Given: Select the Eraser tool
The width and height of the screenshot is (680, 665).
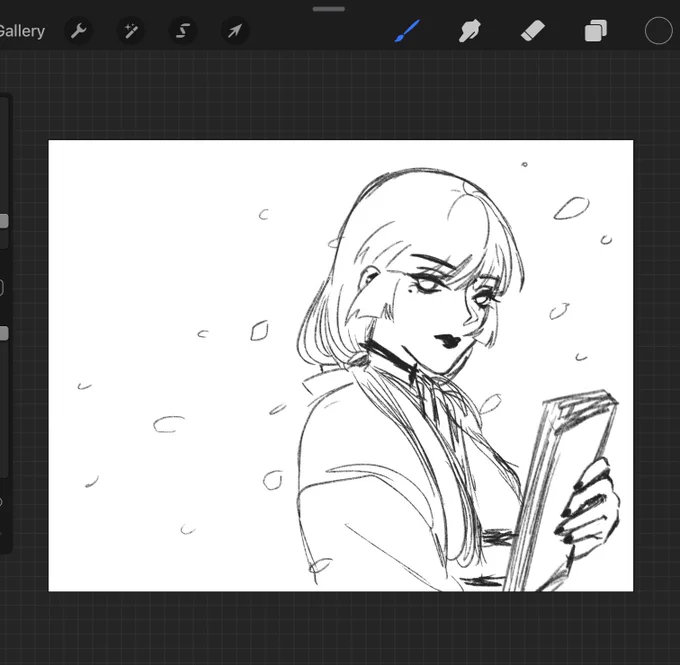Looking at the screenshot, I should point(533,31).
